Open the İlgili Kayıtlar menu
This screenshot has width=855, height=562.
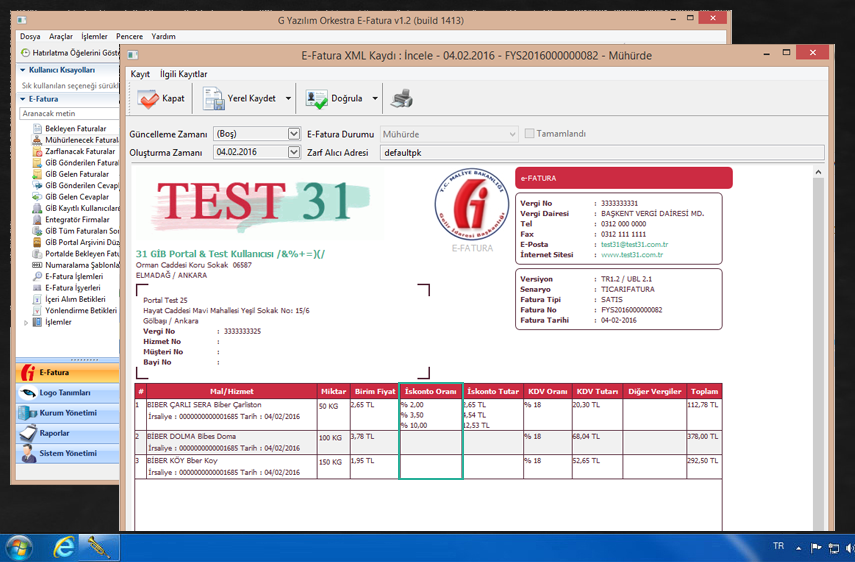click(x=183, y=74)
